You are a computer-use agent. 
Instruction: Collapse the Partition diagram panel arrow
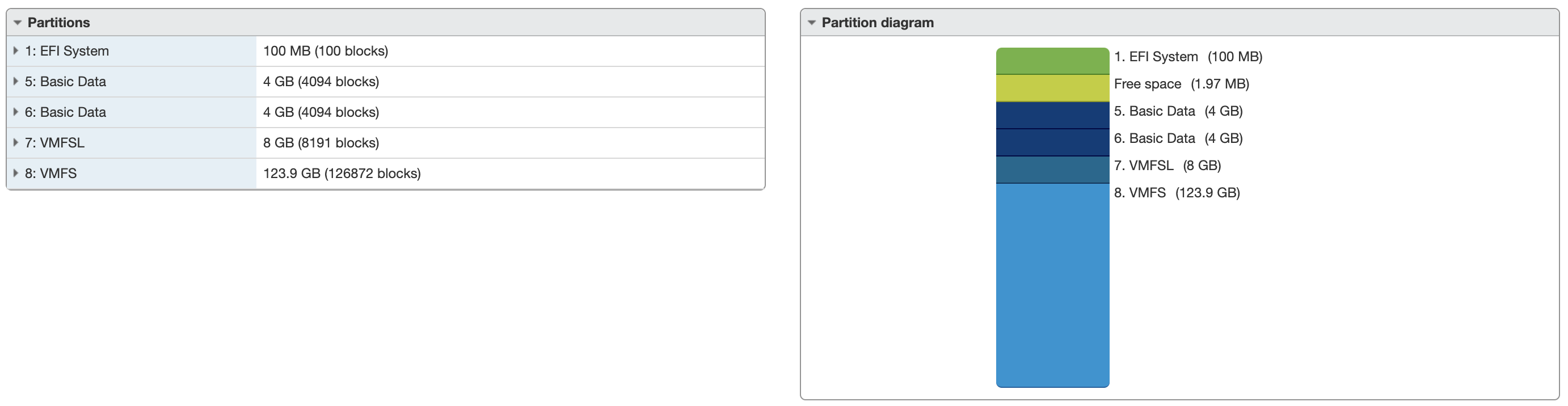click(x=811, y=23)
